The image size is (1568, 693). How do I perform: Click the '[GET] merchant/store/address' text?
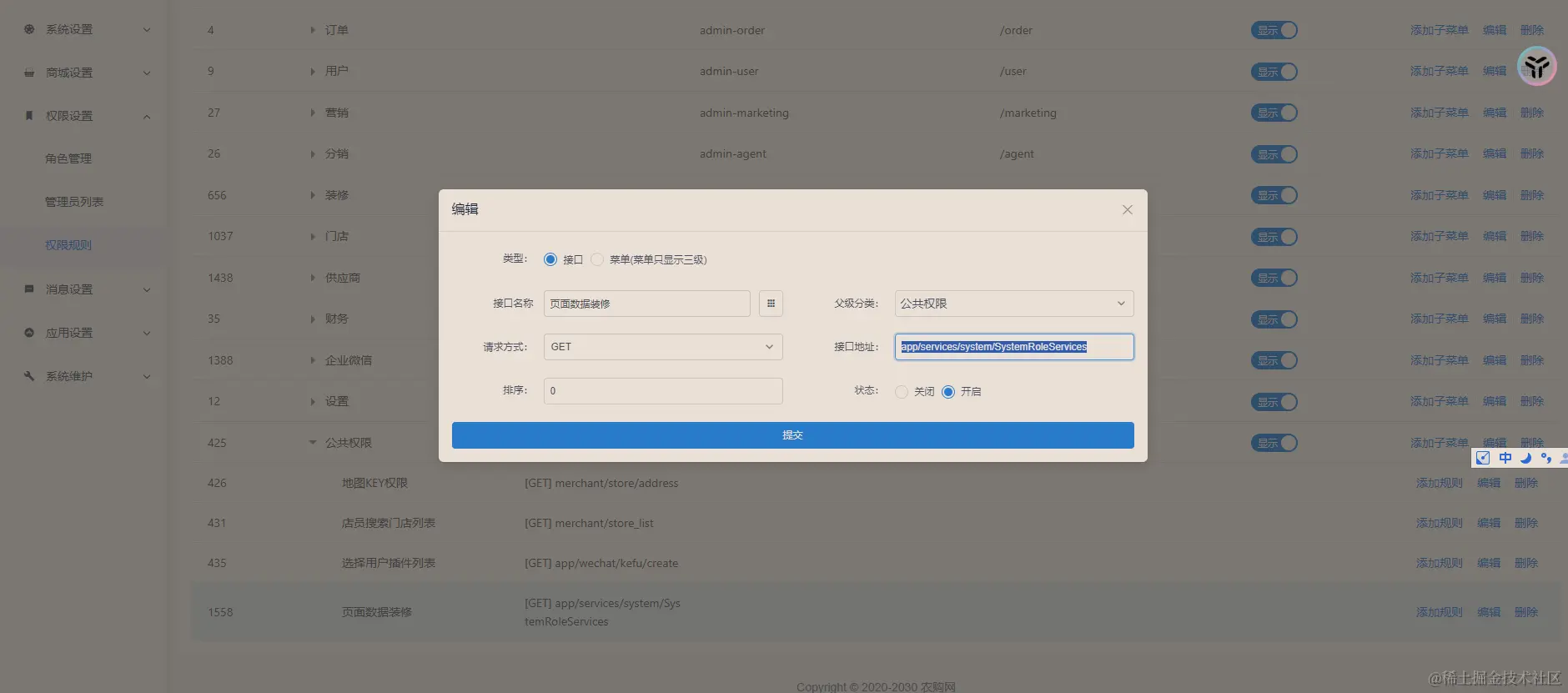tap(601, 483)
